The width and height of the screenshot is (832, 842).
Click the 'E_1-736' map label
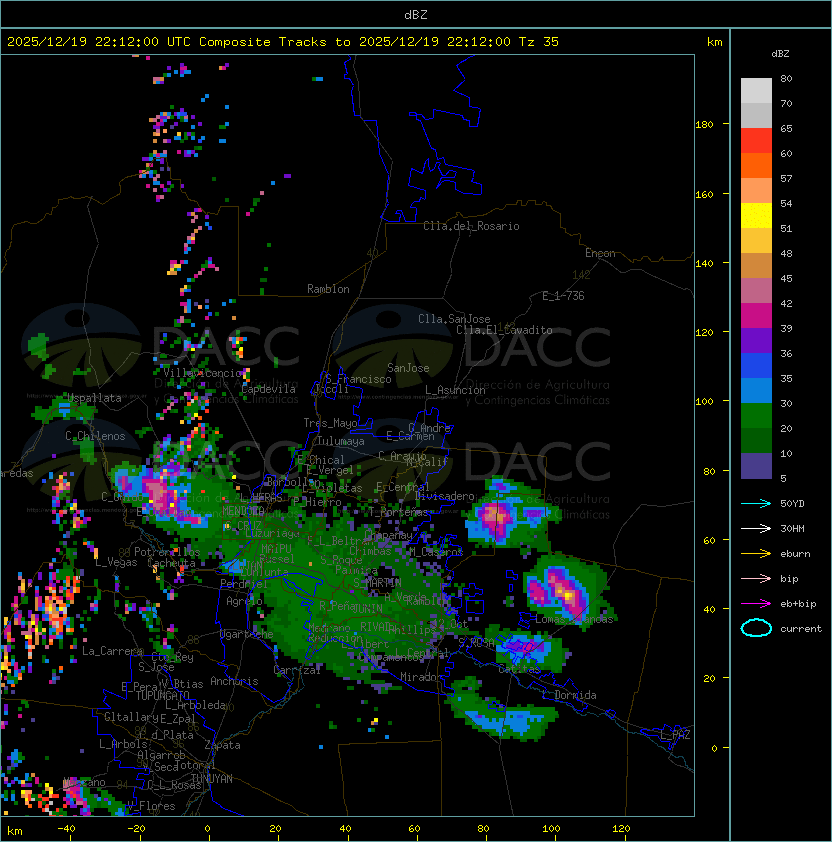(563, 296)
